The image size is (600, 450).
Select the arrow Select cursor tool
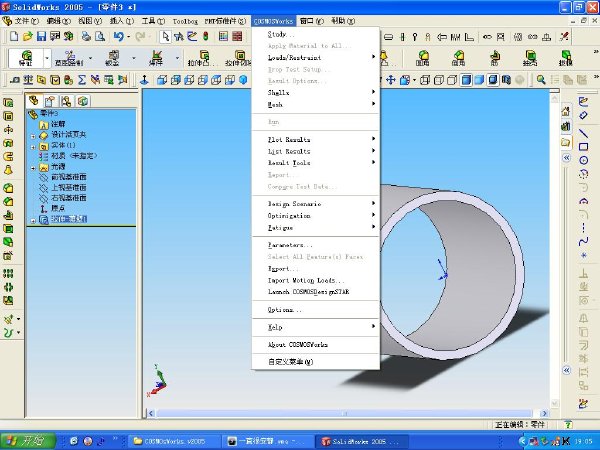point(165,36)
